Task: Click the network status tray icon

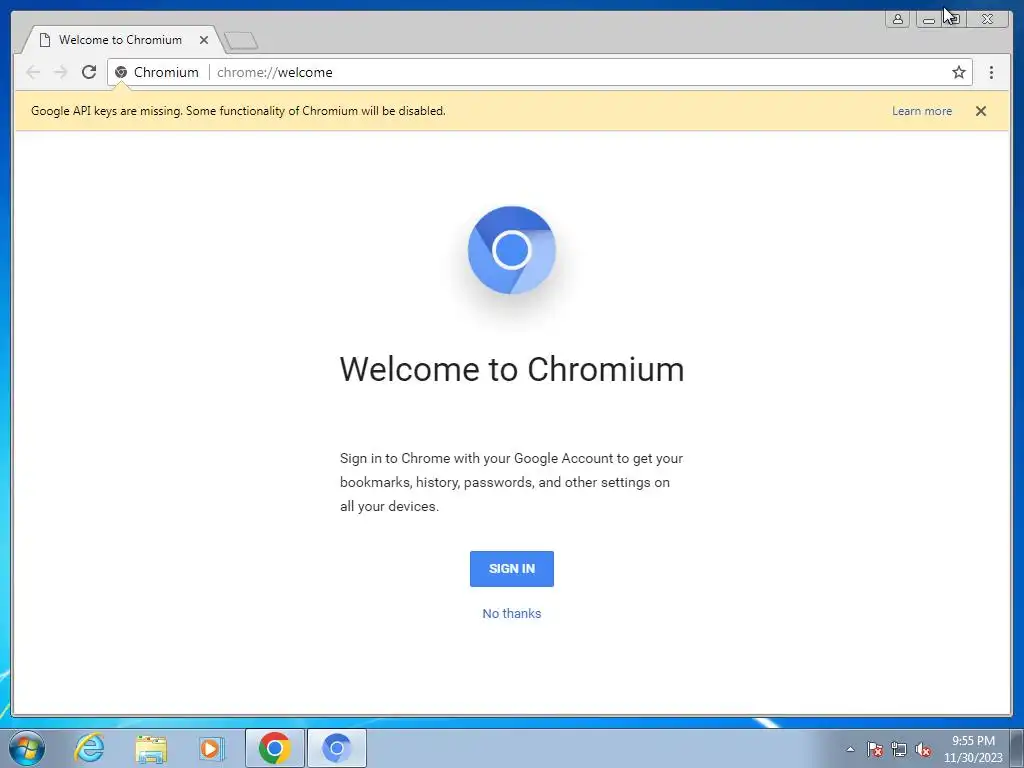Action: 899,749
